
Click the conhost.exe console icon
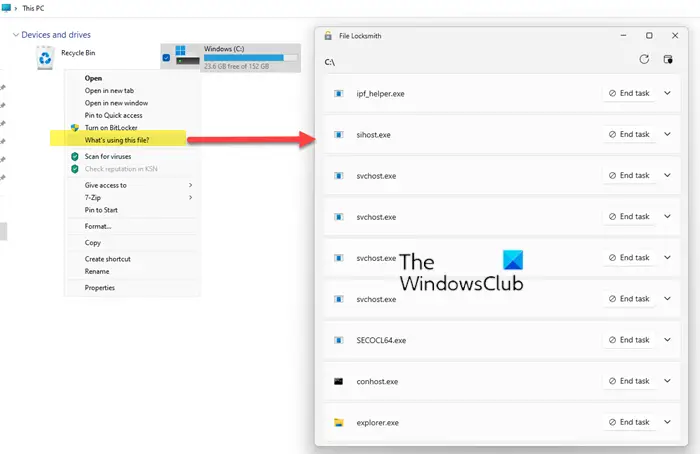click(x=339, y=381)
